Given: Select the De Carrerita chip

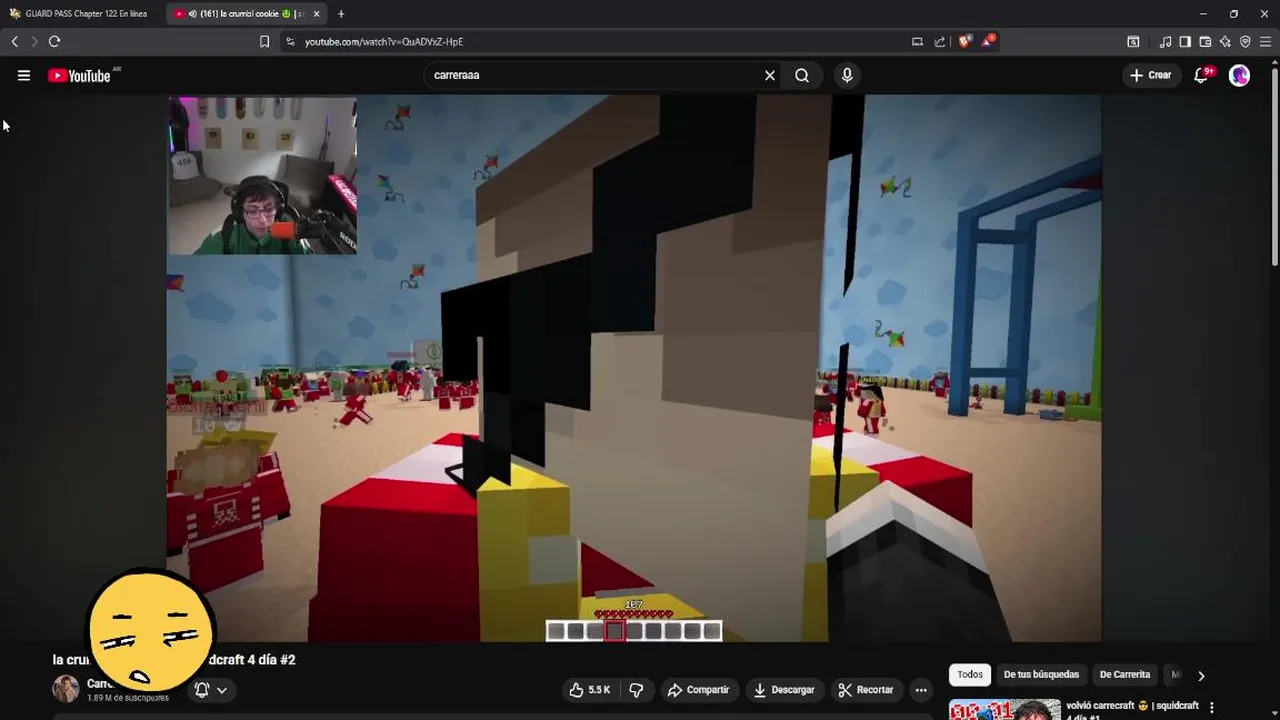Looking at the screenshot, I should click(1124, 675).
